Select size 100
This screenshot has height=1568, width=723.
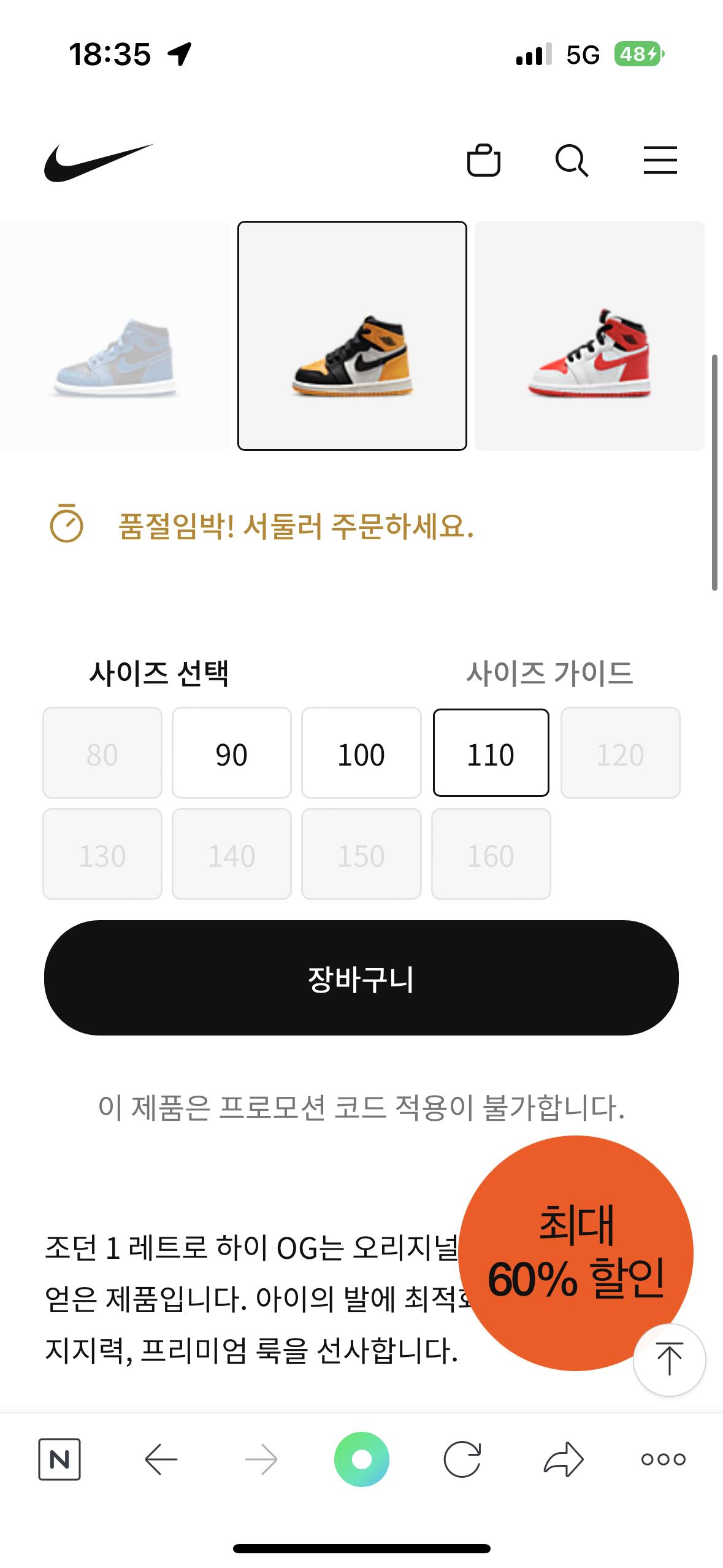coord(361,753)
